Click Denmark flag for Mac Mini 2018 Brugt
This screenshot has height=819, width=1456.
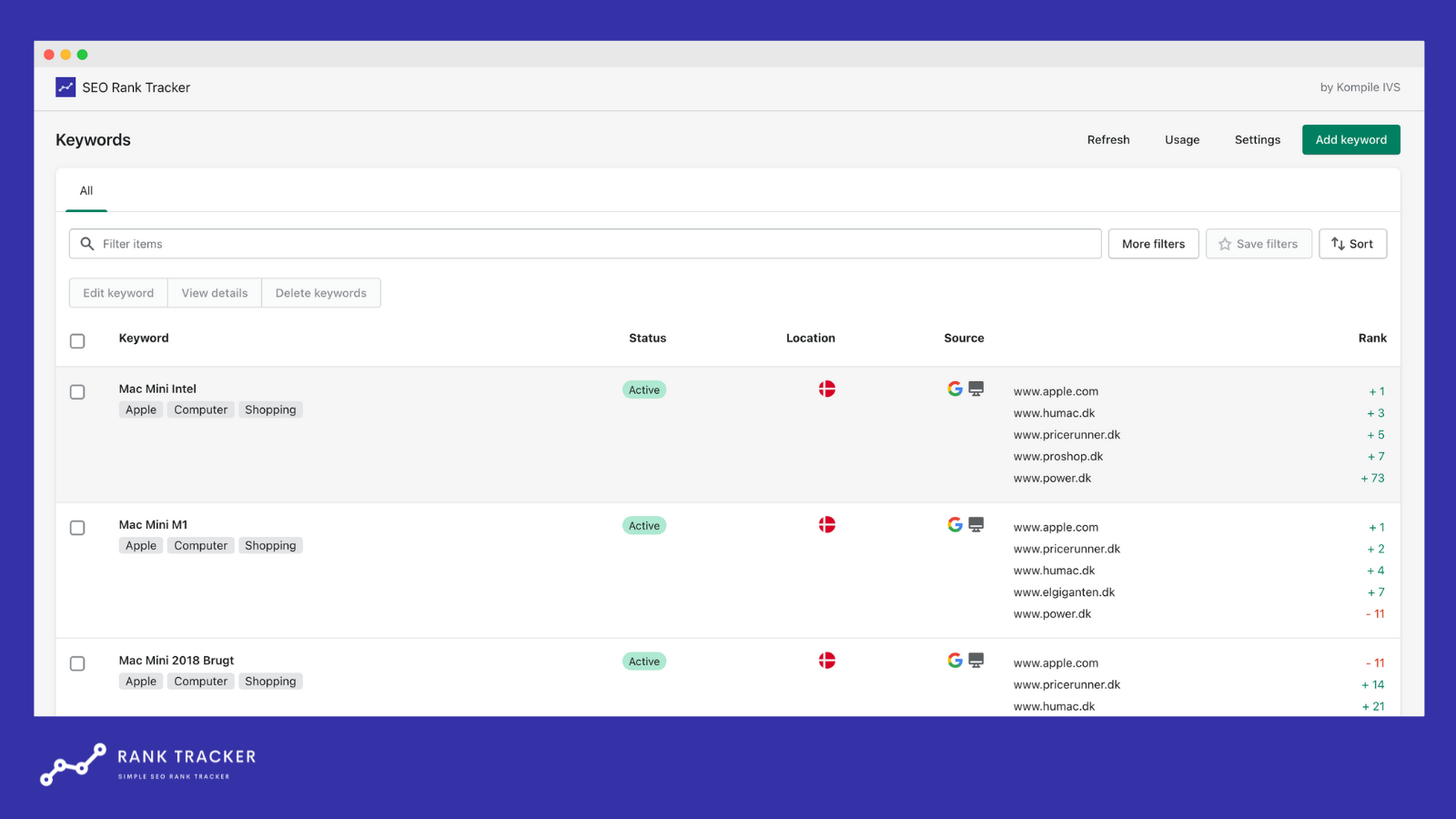[x=827, y=661]
